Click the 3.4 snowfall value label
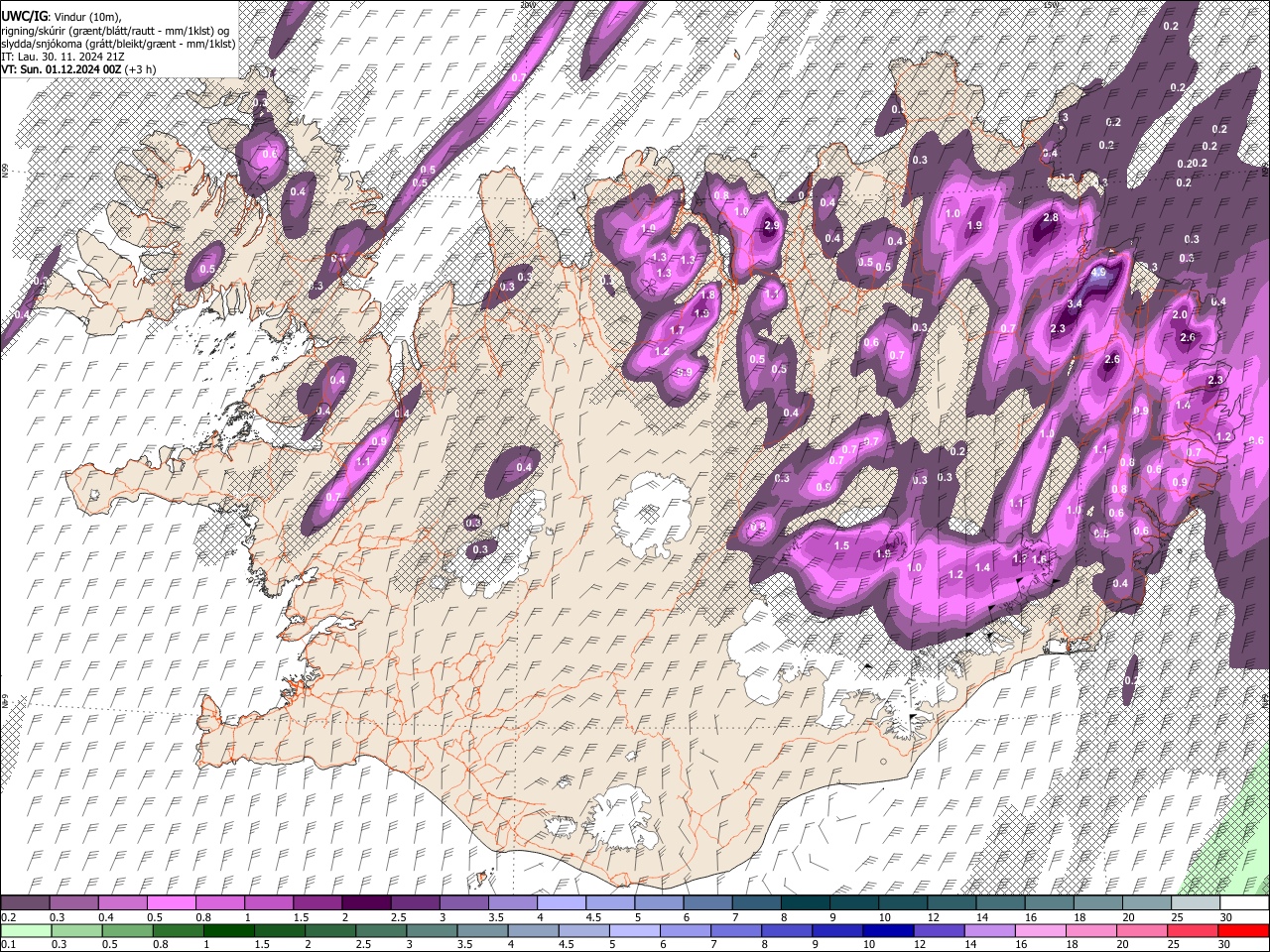1270x952 pixels. coord(1074,303)
